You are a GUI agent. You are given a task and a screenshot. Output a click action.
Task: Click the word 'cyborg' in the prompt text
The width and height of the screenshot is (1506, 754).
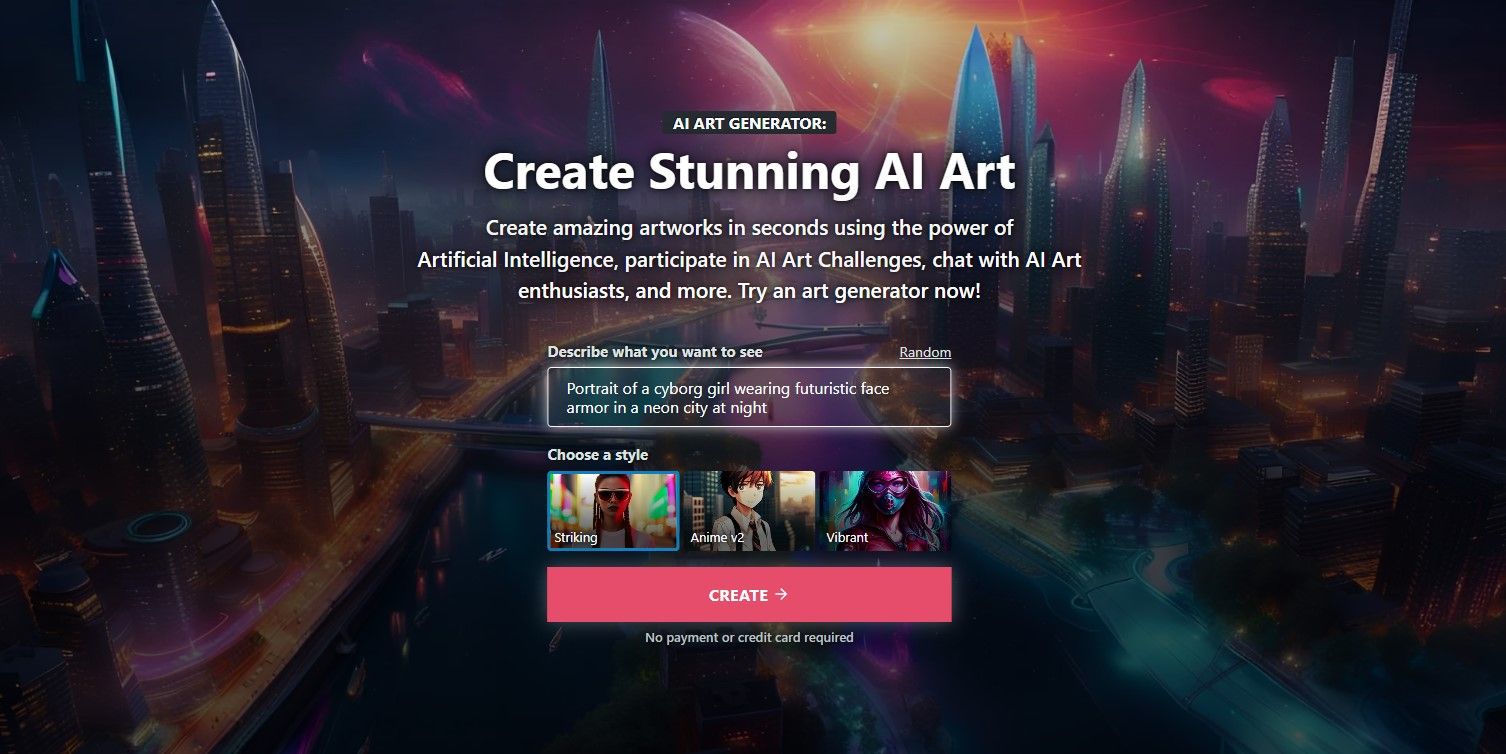click(x=665, y=388)
